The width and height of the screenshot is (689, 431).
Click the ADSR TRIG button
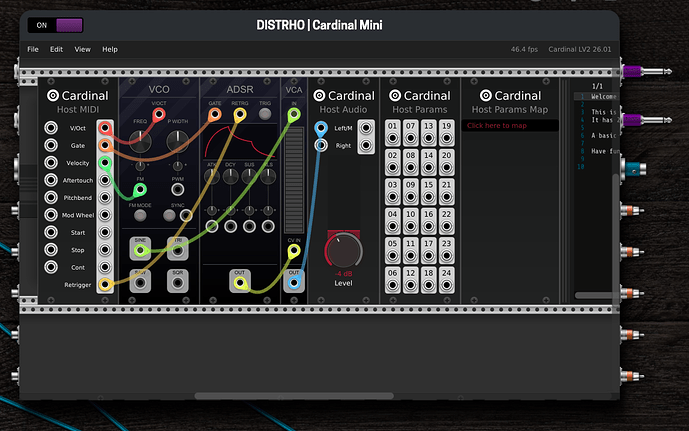[265, 116]
